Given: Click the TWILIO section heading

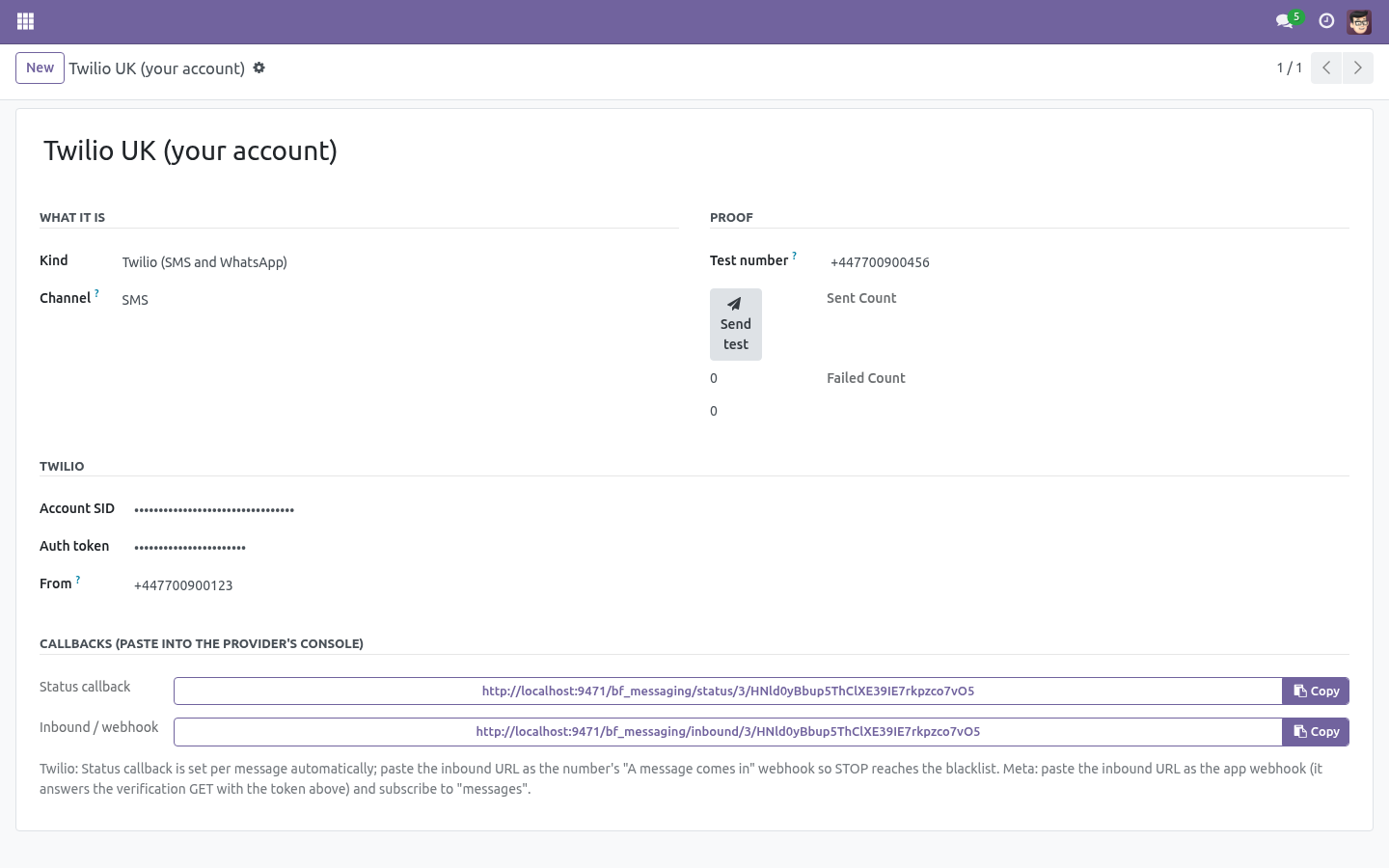Looking at the screenshot, I should [x=62, y=466].
